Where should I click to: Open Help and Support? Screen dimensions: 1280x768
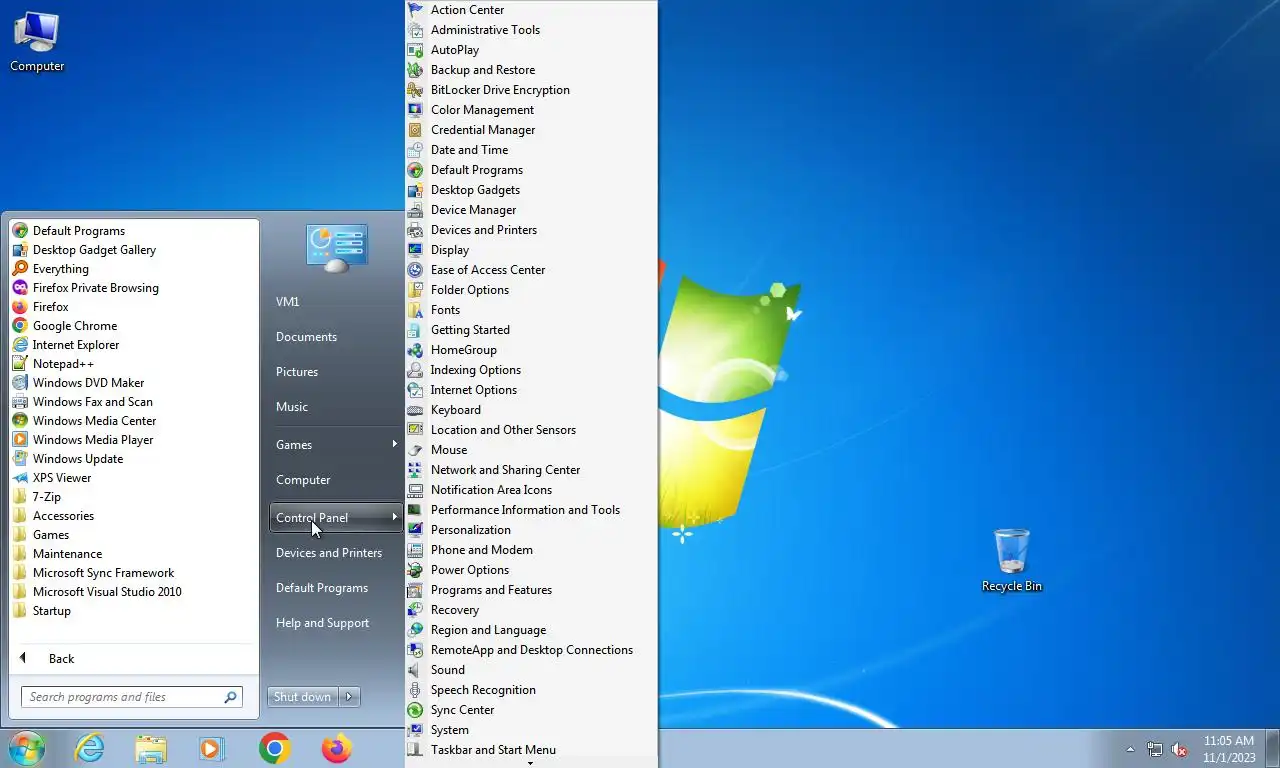pyautogui.click(x=335, y=623)
